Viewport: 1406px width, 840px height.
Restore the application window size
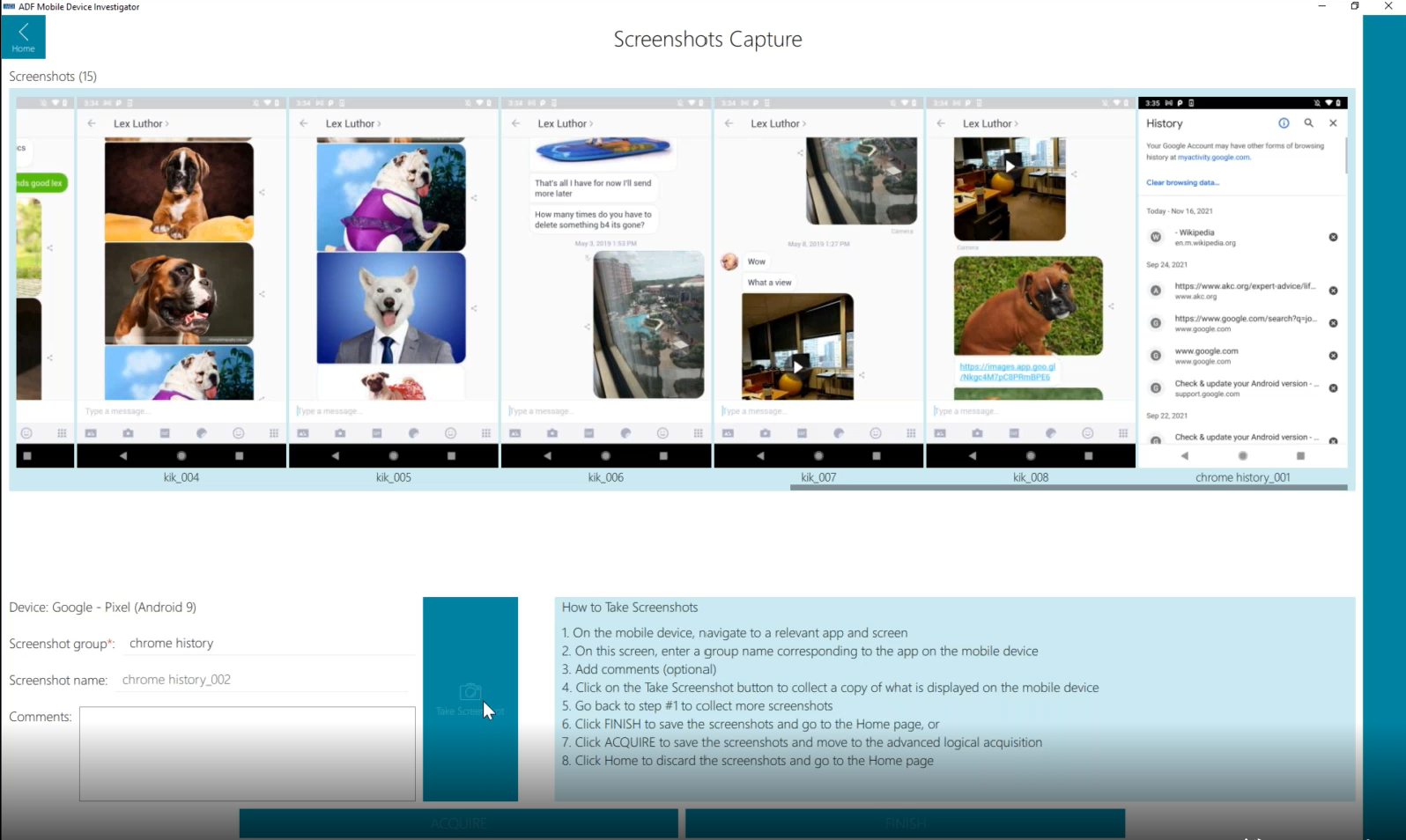click(x=1355, y=6)
